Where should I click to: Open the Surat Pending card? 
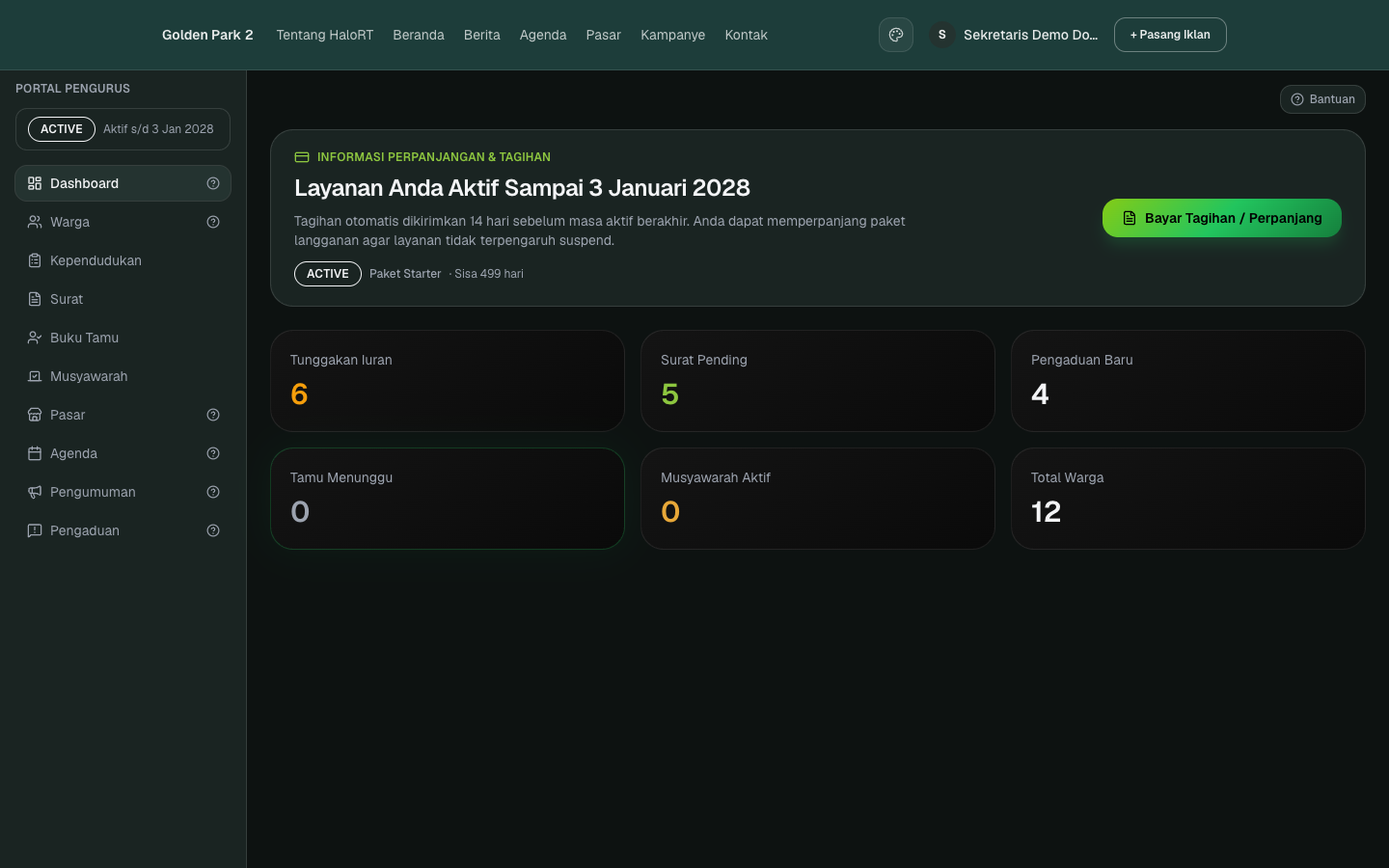pyautogui.click(x=818, y=381)
